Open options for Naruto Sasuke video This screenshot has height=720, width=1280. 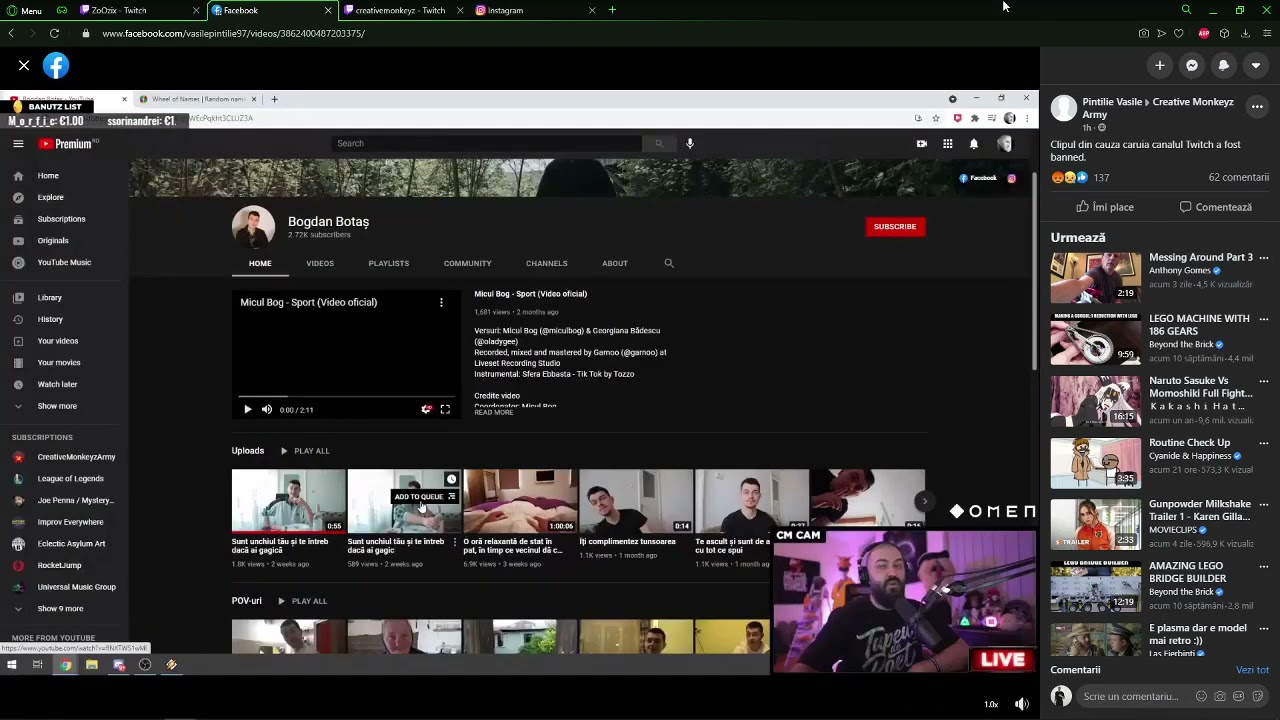tap(1264, 381)
